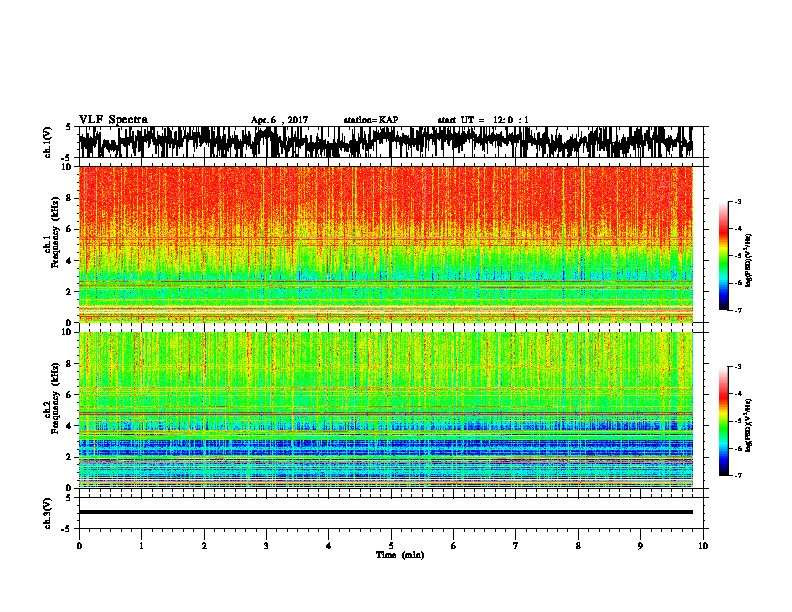Click the time axis tick label "2"
The width and height of the screenshot is (792, 612).
click(x=204, y=546)
